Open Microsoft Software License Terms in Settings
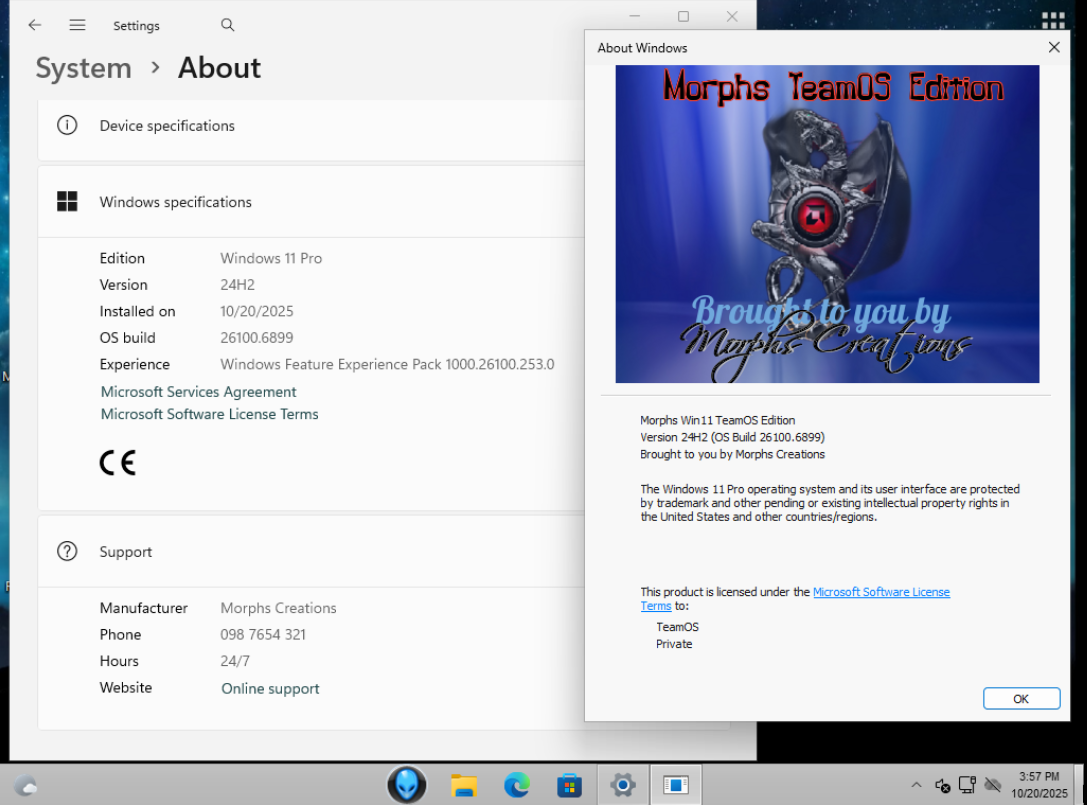The width and height of the screenshot is (1087, 805). 209,414
